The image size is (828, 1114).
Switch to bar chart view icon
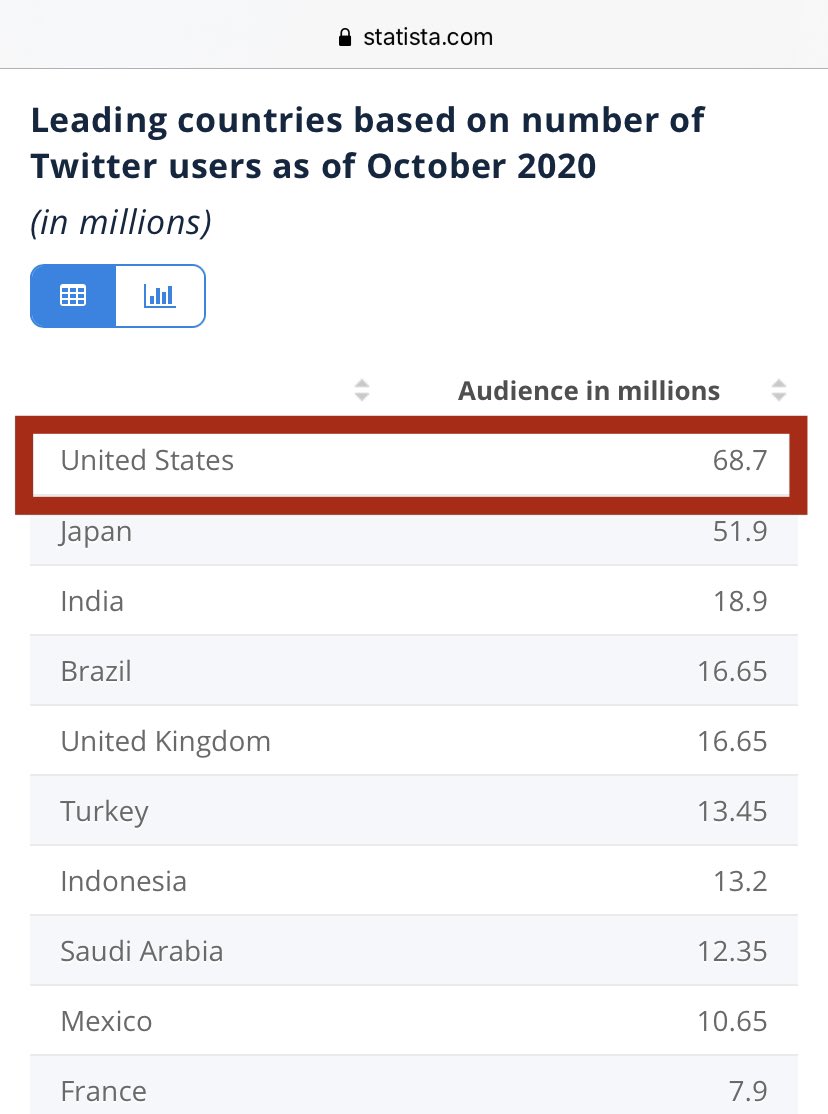coord(160,296)
